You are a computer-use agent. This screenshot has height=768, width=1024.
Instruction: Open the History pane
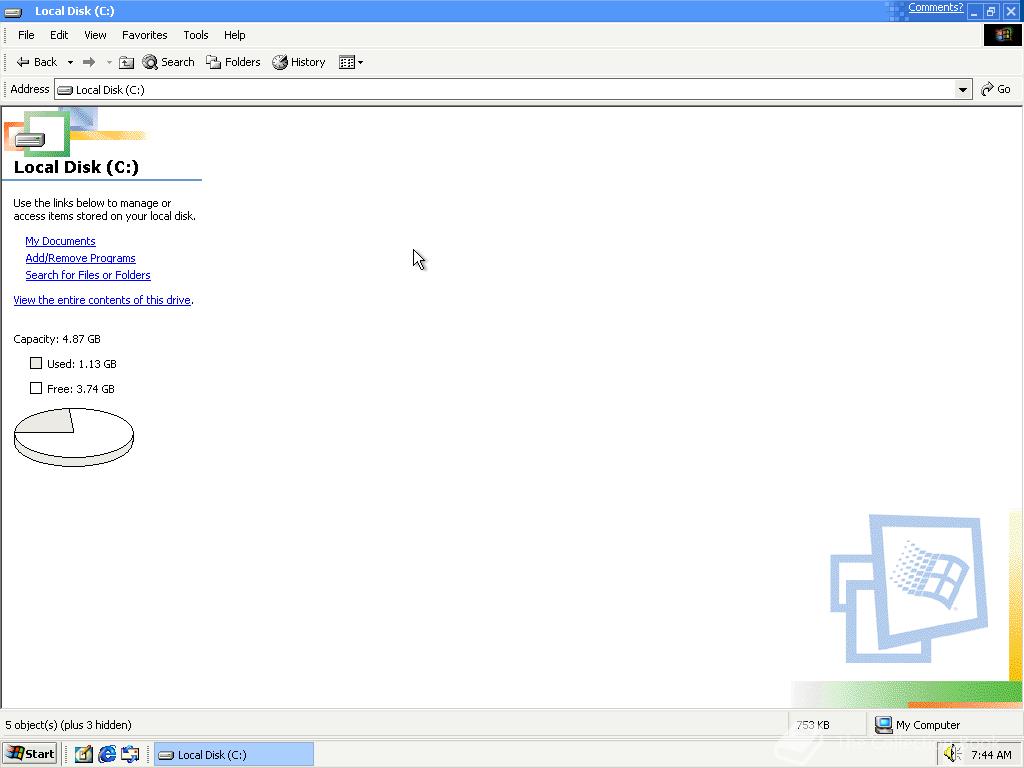[299, 62]
